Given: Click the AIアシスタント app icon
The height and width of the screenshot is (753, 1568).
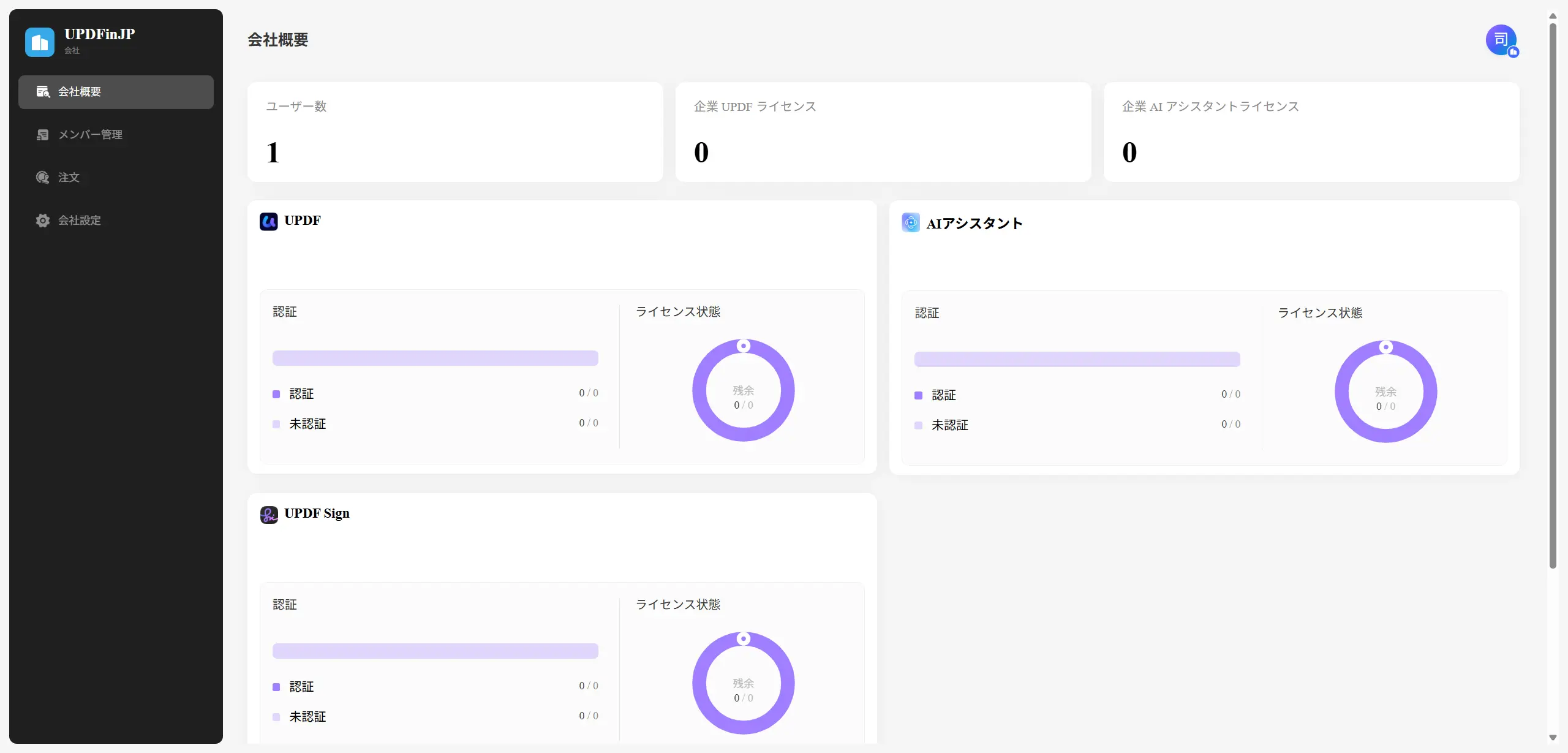Looking at the screenshot, I should coord(911,223).
